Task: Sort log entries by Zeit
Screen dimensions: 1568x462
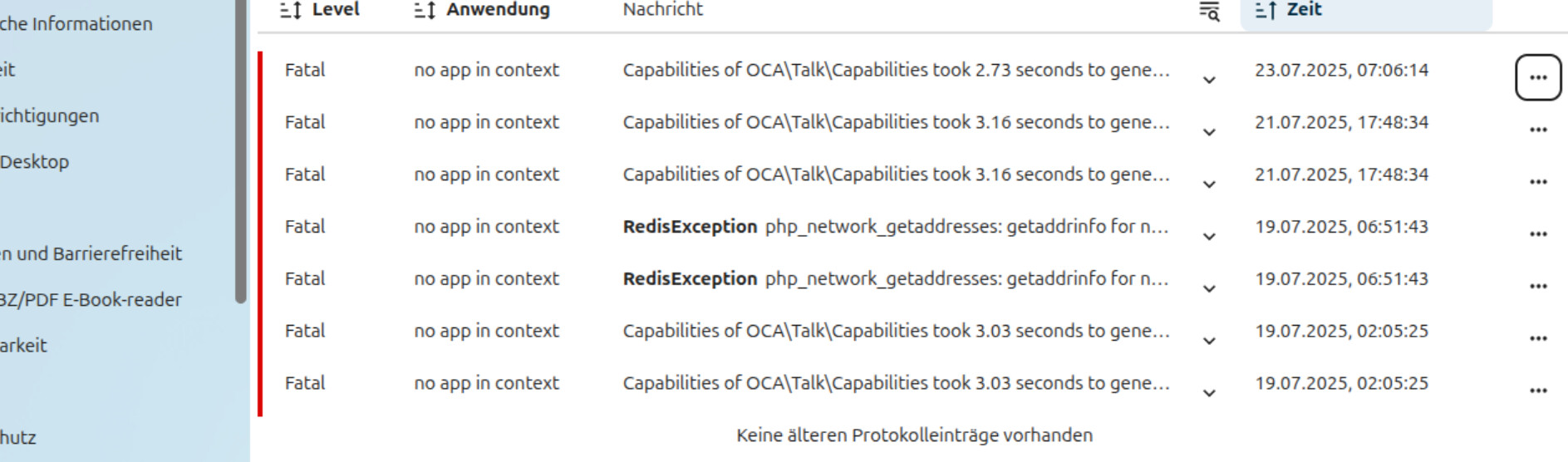Action: [x=1288, y=10]
